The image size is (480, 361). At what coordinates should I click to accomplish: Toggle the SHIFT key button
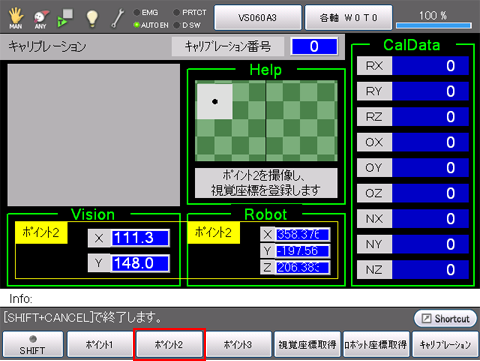pos(33,345)
